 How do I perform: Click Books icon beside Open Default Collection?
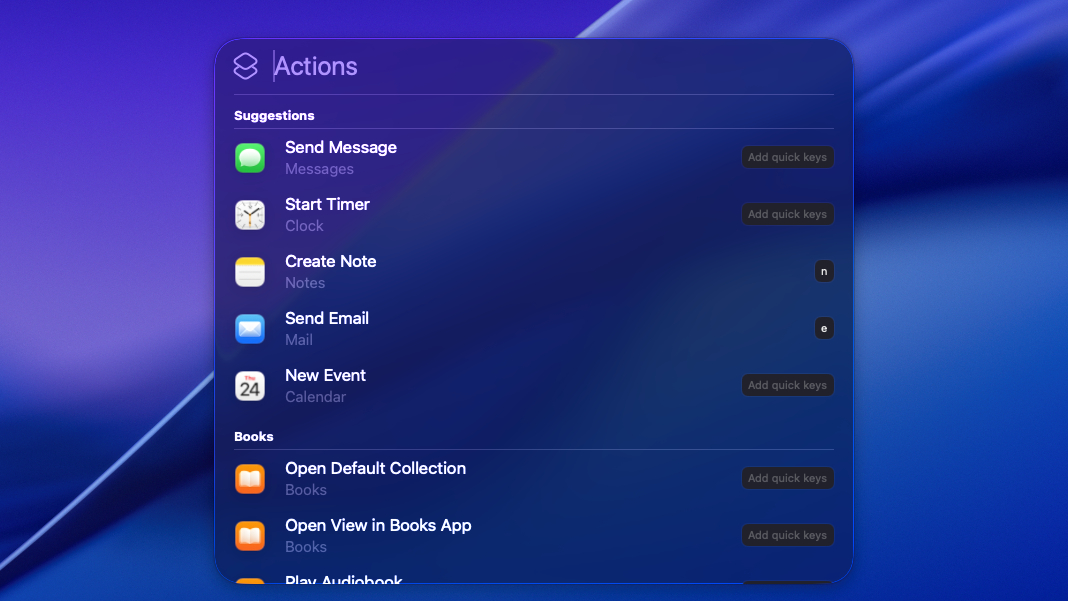pyautogui.click(x=250, y=479)
